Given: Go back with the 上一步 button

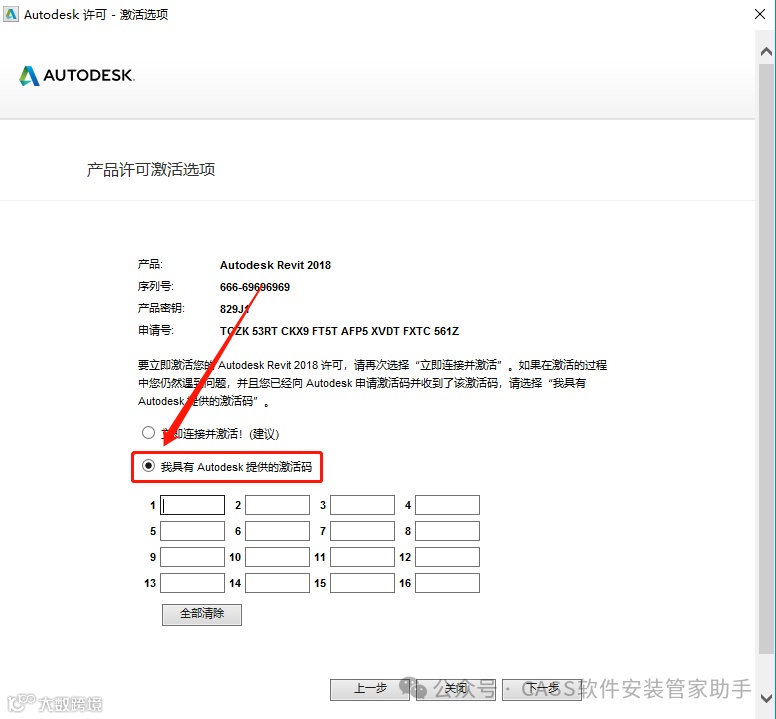Looking at the screenshot, I should click(370, 689).
